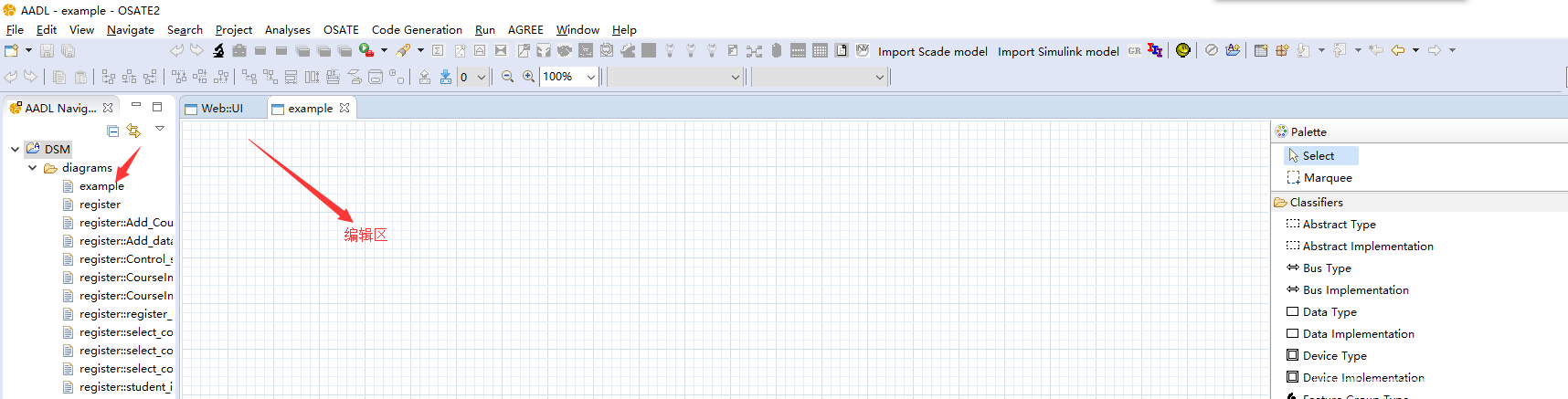Open the File menu

(x=15, y=30)
